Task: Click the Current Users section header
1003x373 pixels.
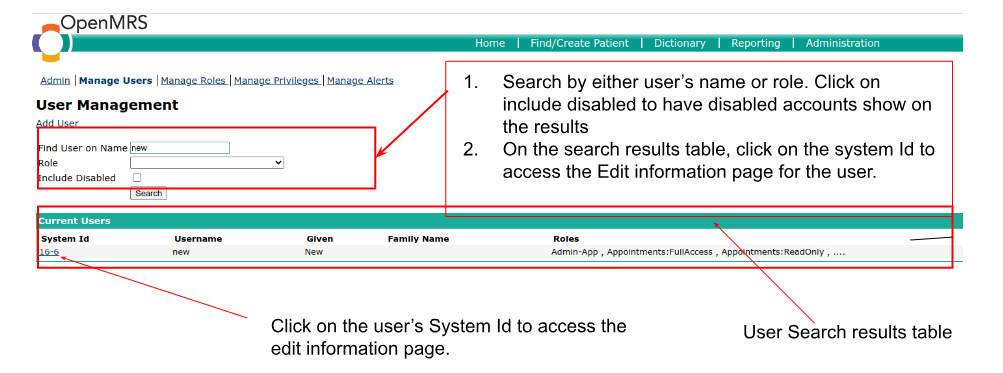Action: 74,221
